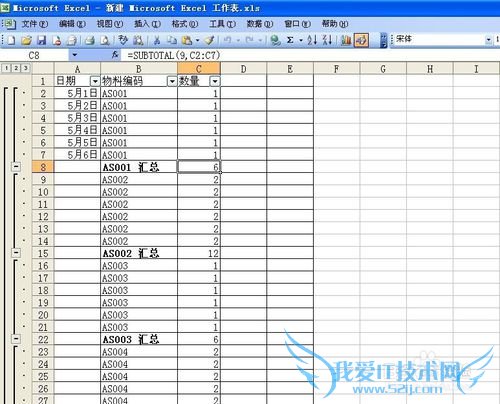Open the 帮助 menu
The image size is (500, 404).
(x=335, y=24)
